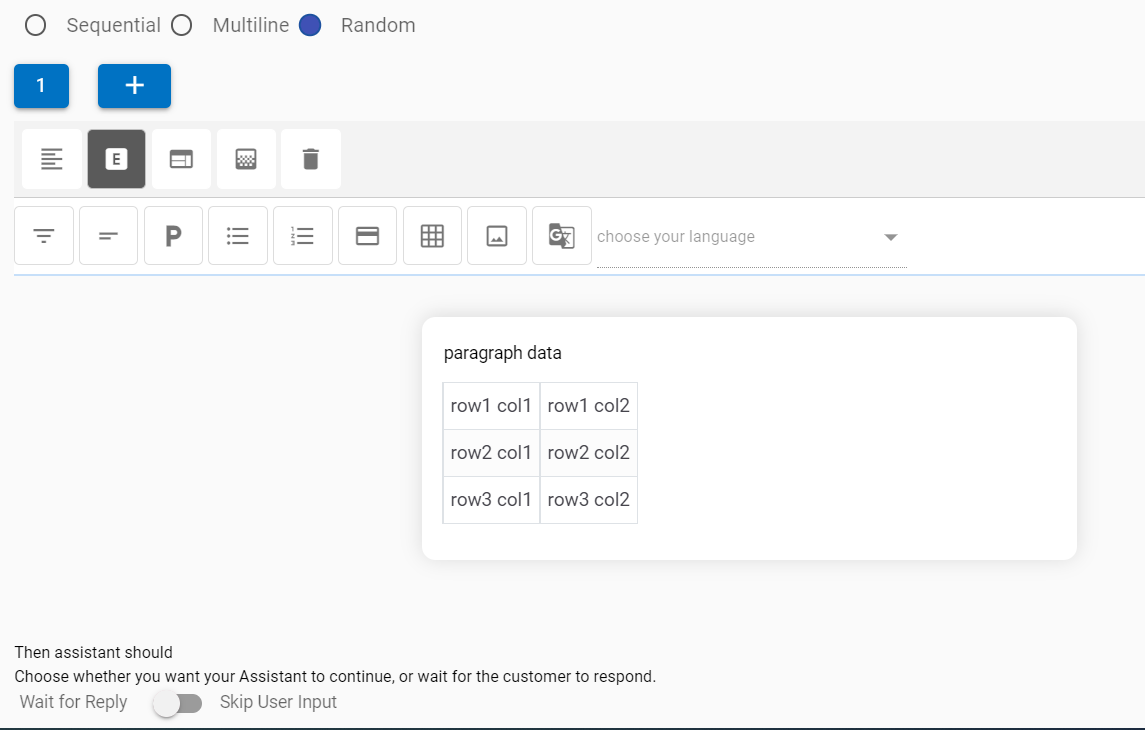Screen dimensions: 1145x730
Task: Open the choose your language dropdown
Action: (x=740, y=237)
